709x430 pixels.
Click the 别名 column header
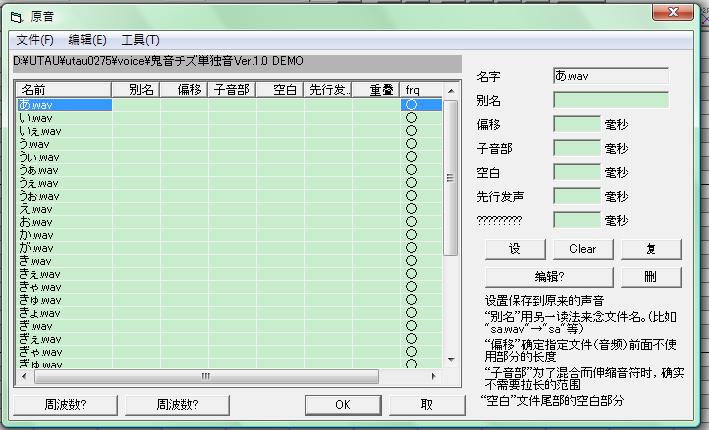pyautogui.click(x=136, y=90)
